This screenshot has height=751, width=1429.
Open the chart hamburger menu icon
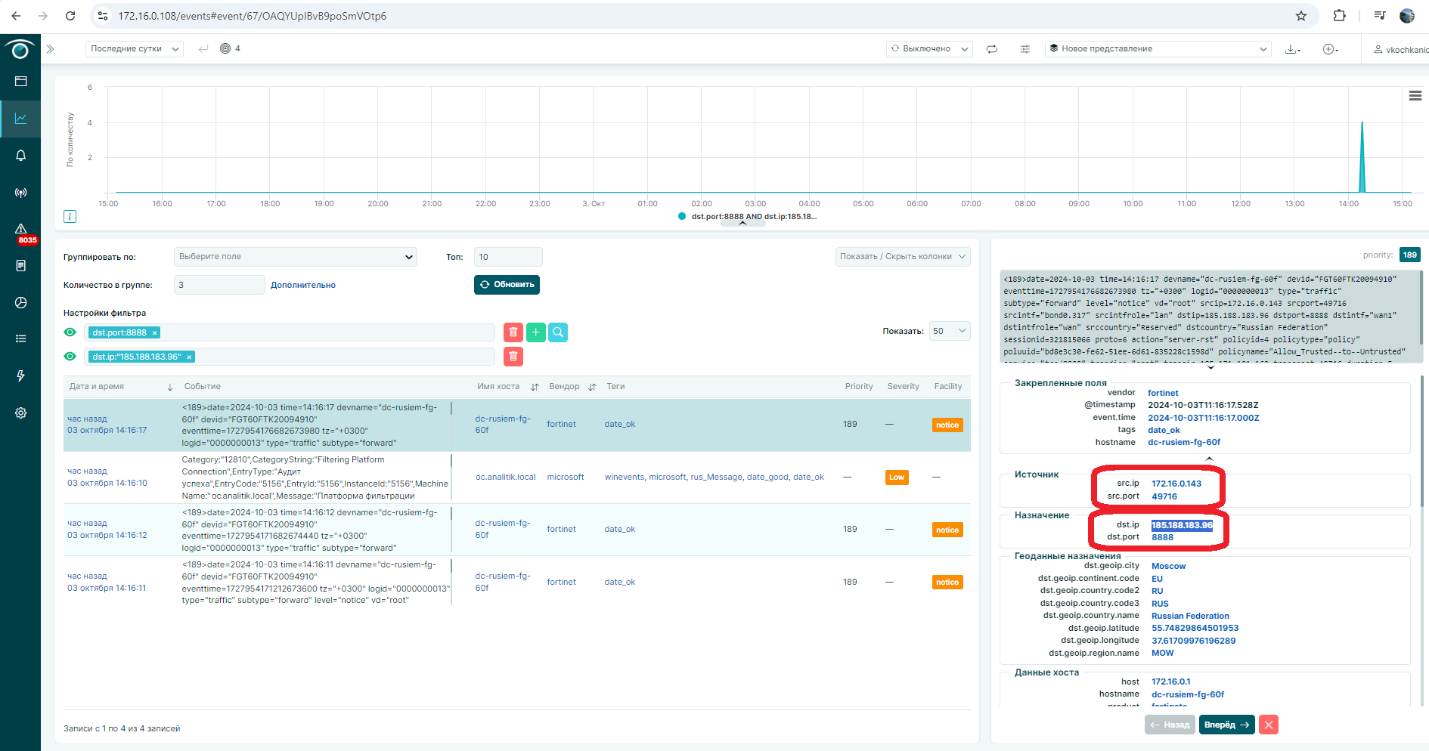[x=1415, y=95]
